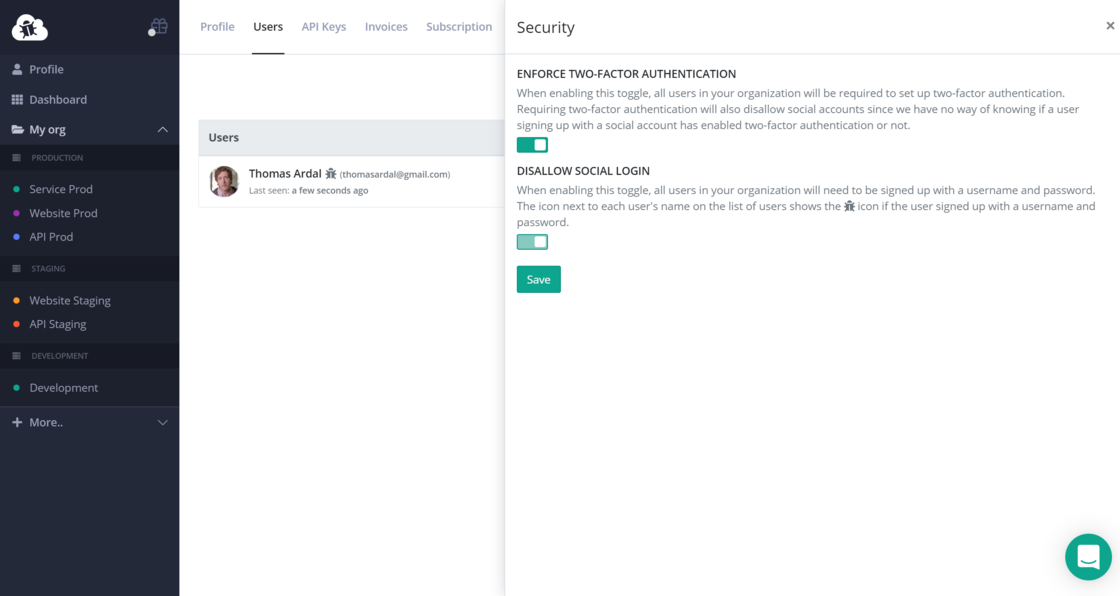Click the orange dot beside Website Staging
The image size is (1120, 596).
(16, 301)
